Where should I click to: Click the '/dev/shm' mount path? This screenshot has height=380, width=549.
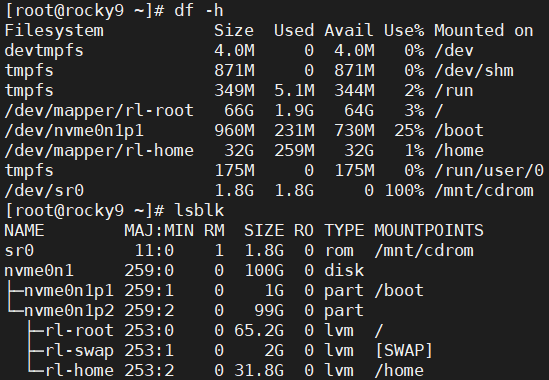point(474,70)
